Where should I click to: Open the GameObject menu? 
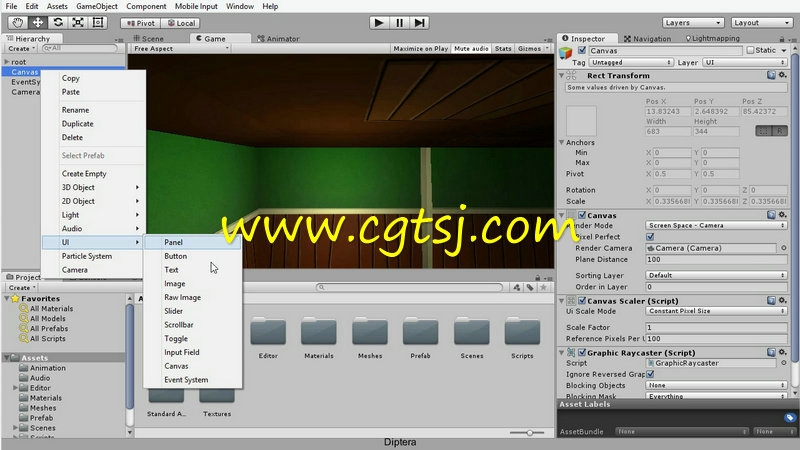97,7
